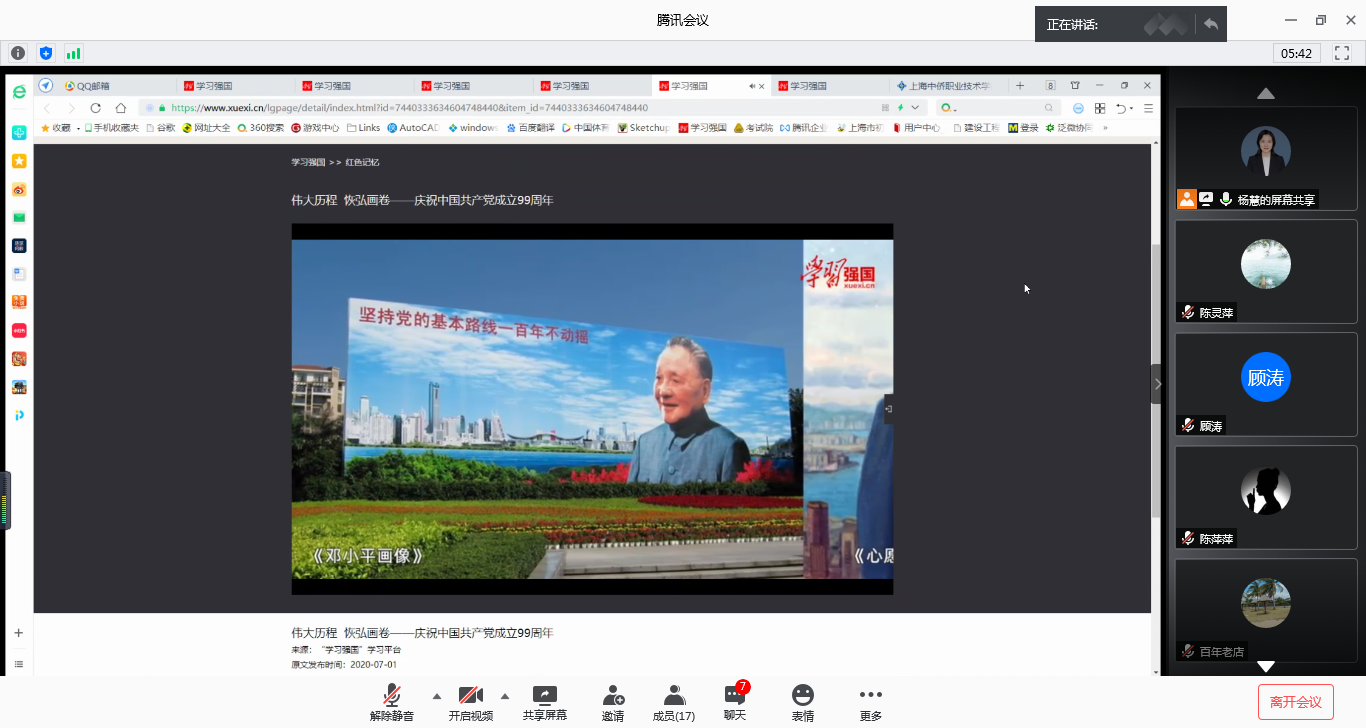Unmute microphone (解除静音)
Screen dimensions: 1366x728
point(392,702)
